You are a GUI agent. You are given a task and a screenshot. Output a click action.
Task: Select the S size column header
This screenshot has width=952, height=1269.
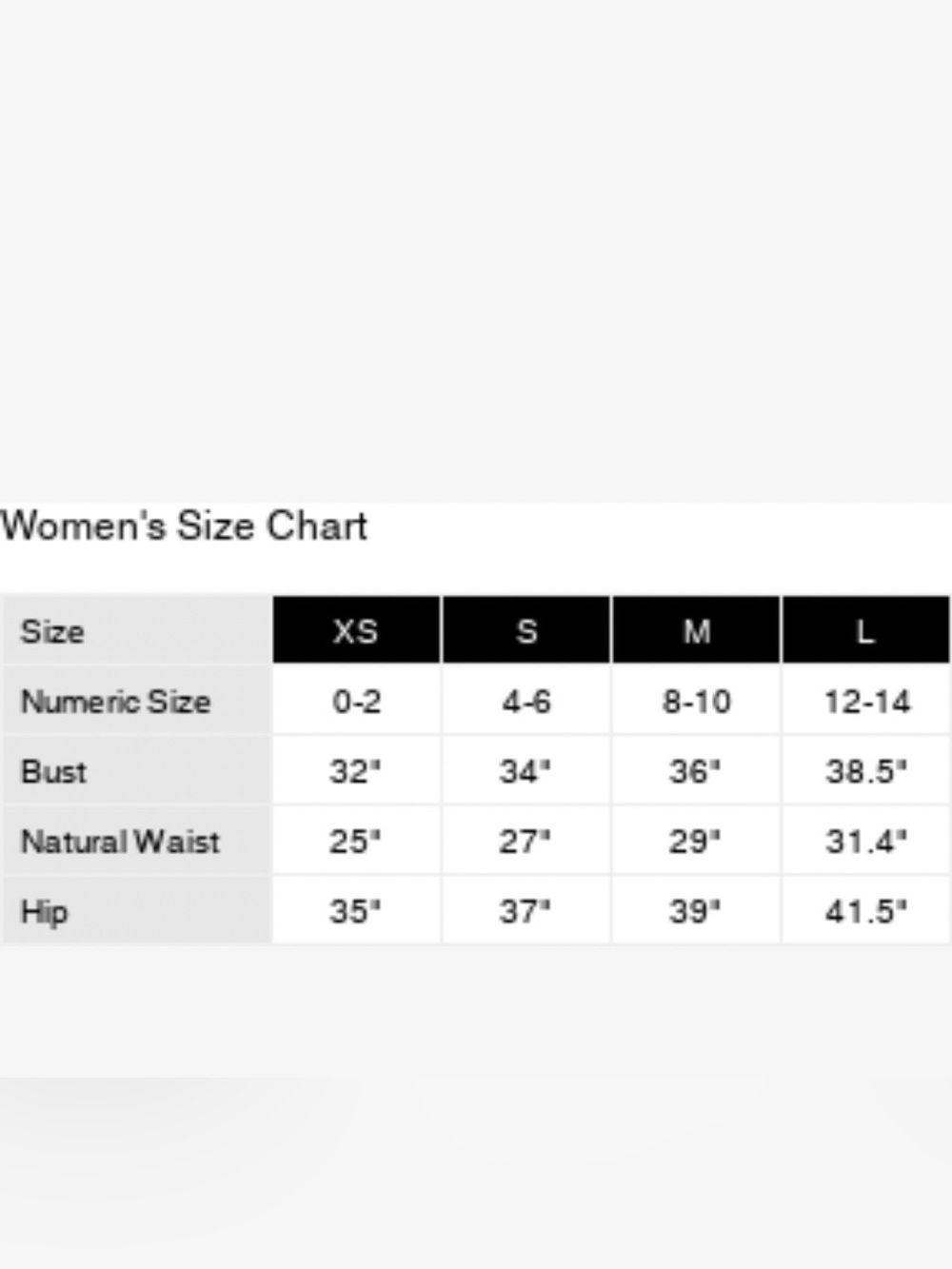(526, 630)
